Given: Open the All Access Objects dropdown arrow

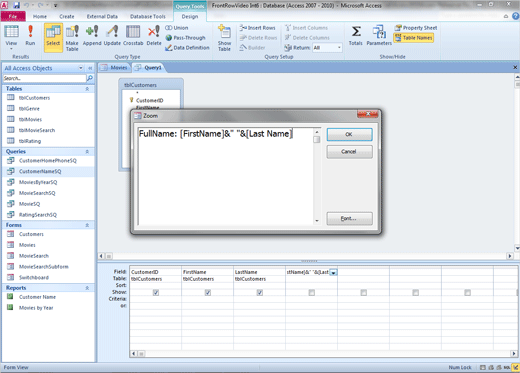Looking at the screenshot, I should pos(81,68).
